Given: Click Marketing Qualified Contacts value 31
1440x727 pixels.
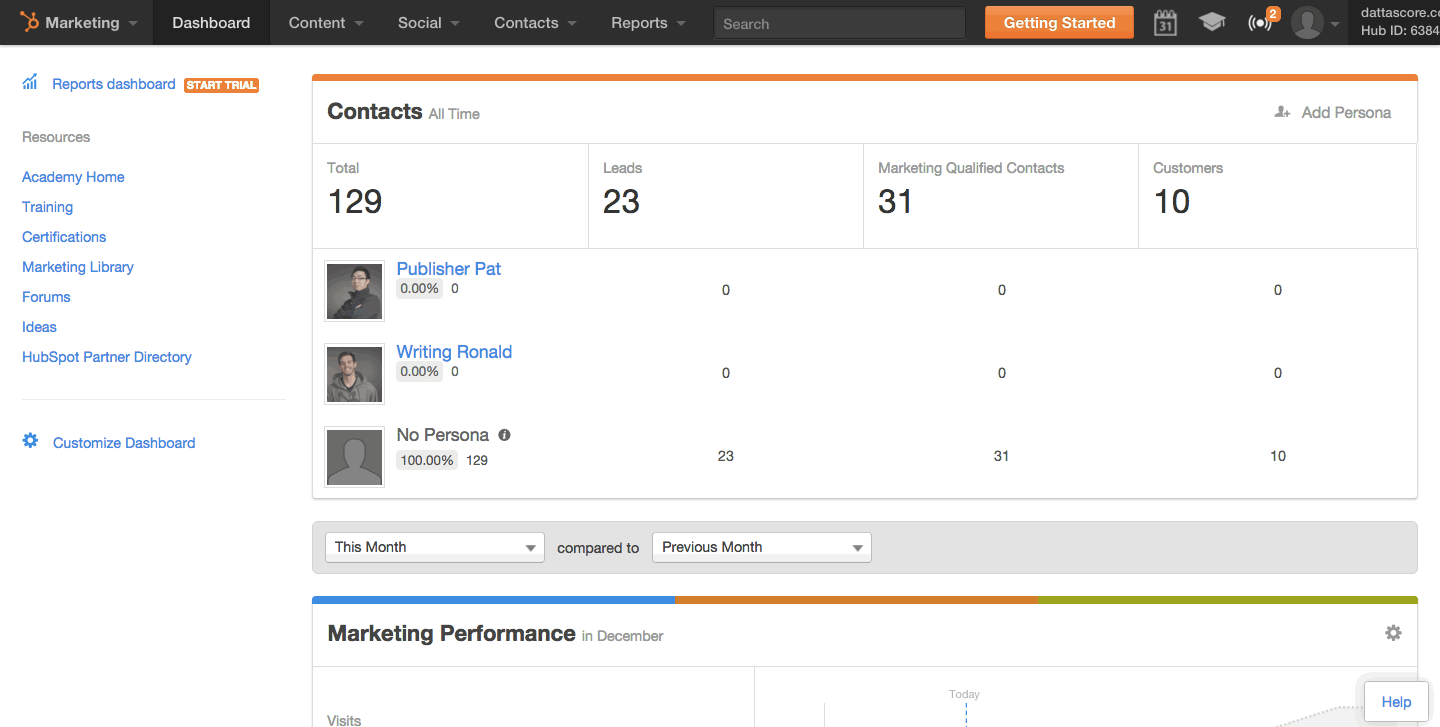Looking at the screenshot, I should coord(895,202).
